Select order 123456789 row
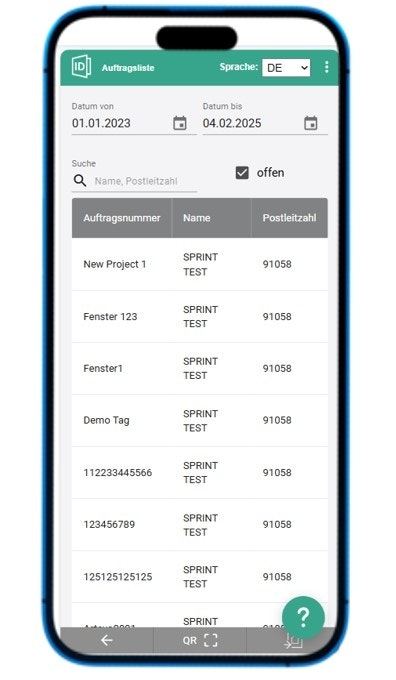This screenshot has width=396, height=680. 200,524
